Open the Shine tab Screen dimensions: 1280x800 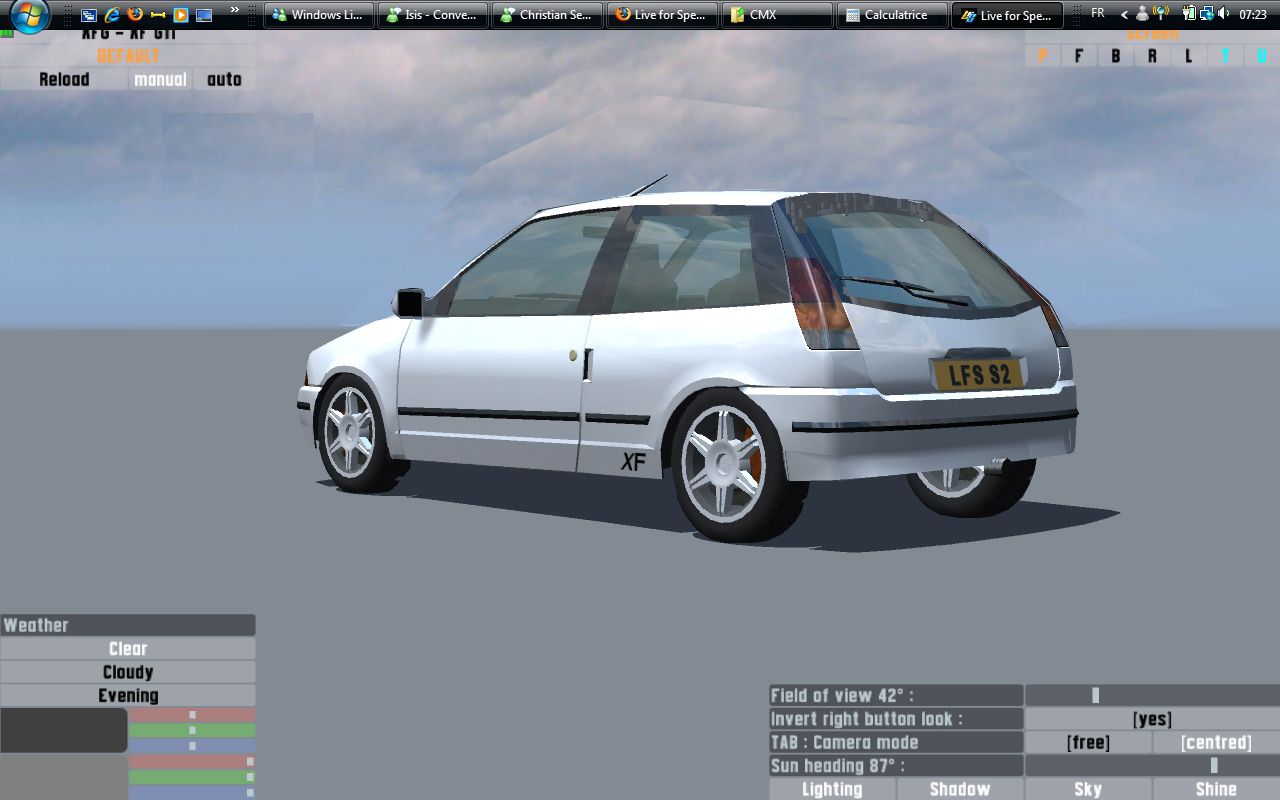pyautogui.click(x=1217, y=789)
